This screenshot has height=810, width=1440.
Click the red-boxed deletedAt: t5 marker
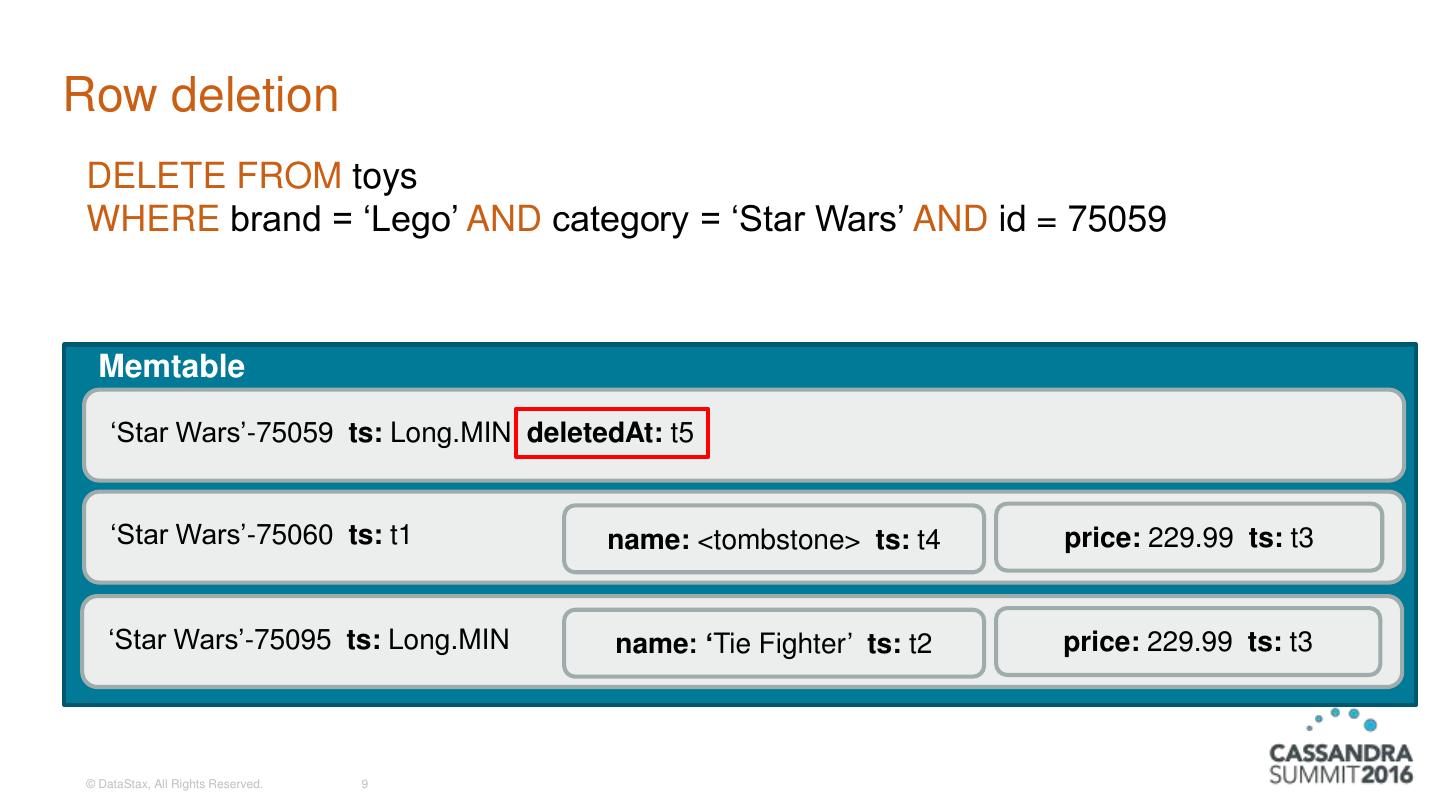pyautogui.click(x=611, y=433)
